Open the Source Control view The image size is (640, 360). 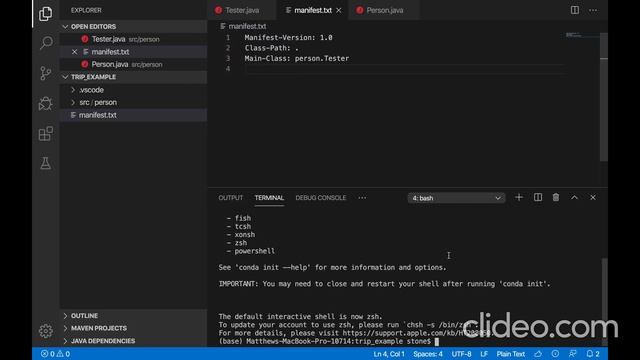(x=45, y=73)
